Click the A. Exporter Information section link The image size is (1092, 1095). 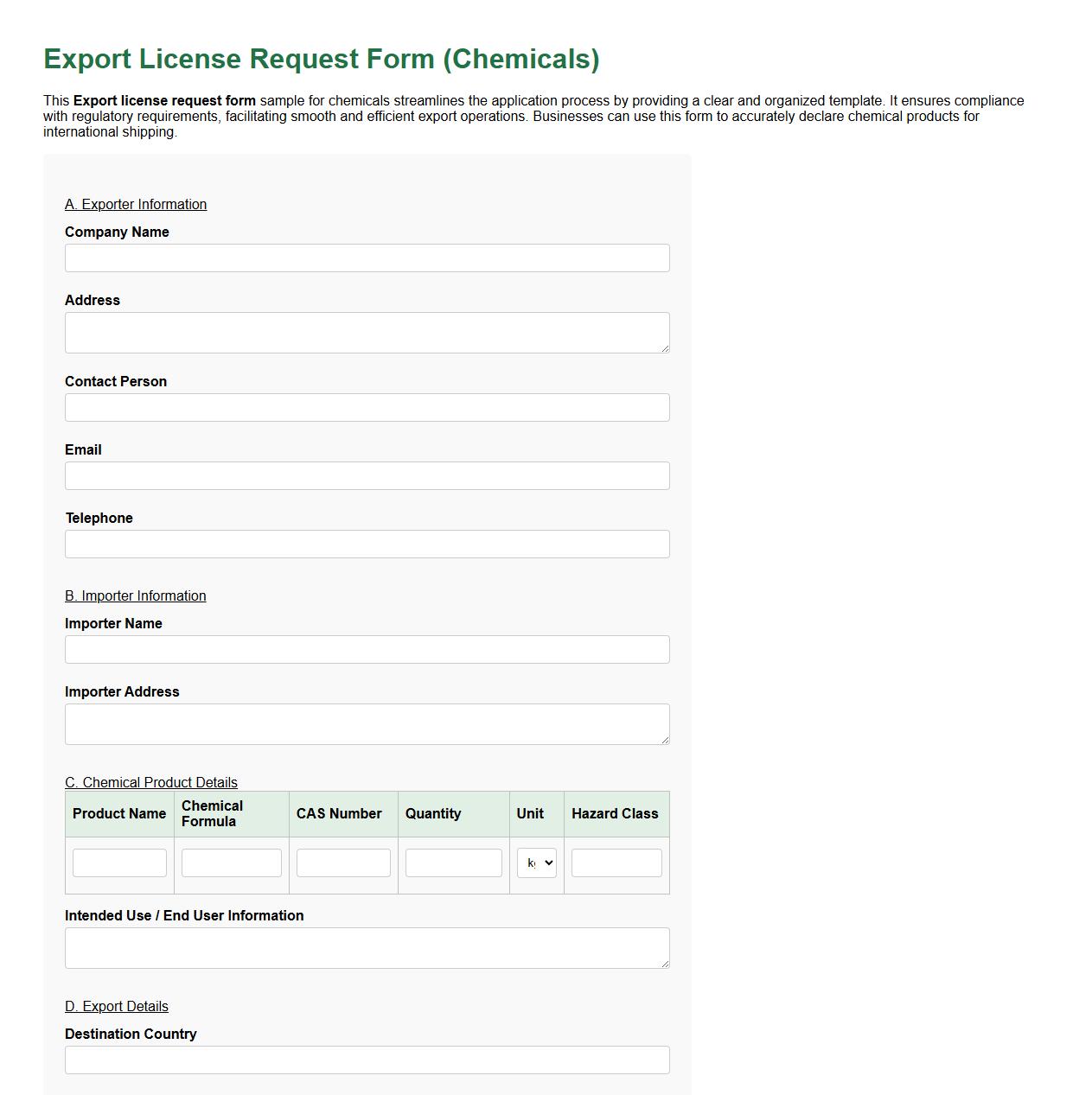(135, 204)
